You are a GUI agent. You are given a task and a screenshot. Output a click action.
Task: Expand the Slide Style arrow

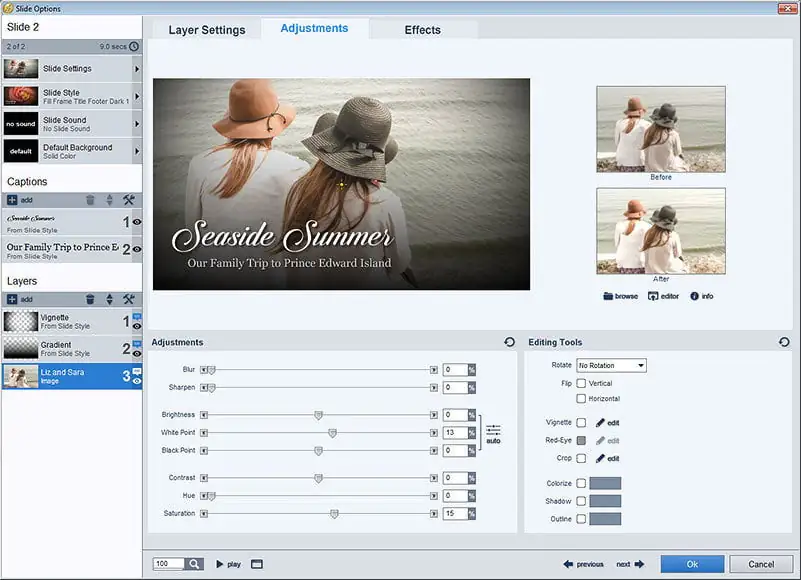click(137, 96)
